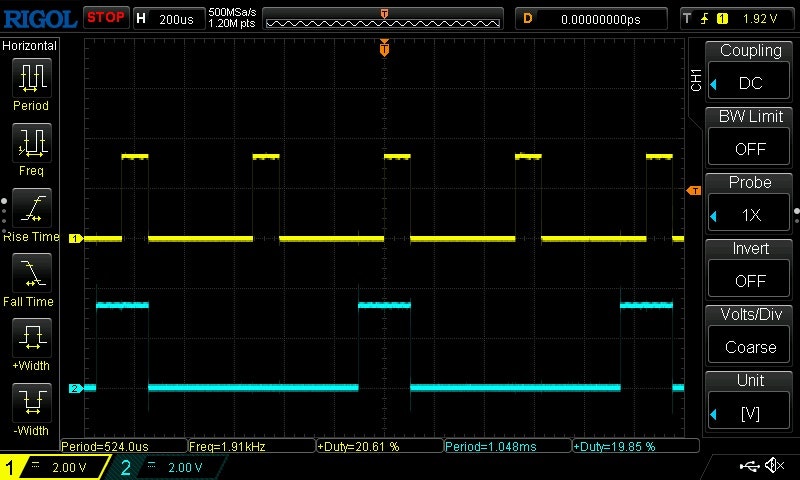This screenshot has height=480, width=800.
Task: Select the Fall Time measurement icon
Action: pos(32,272)
